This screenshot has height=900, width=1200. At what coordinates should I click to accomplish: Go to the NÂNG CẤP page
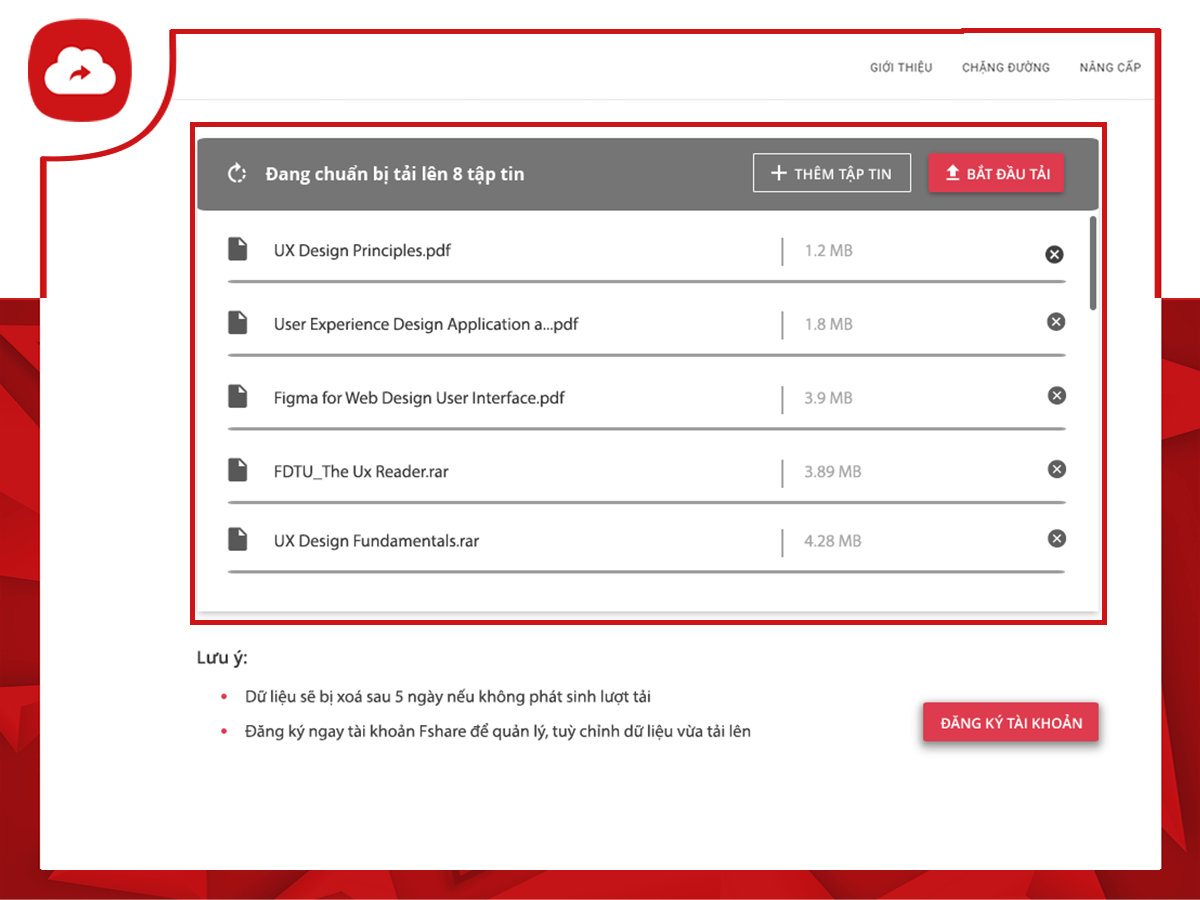coord(1109,68)
